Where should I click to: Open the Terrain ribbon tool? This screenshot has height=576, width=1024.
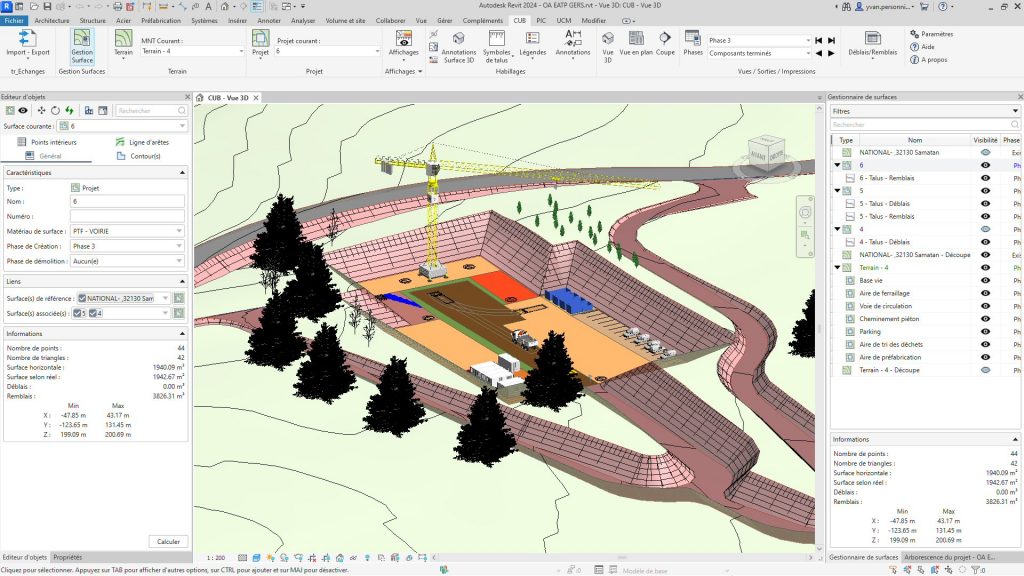click(x=123, y=43)
